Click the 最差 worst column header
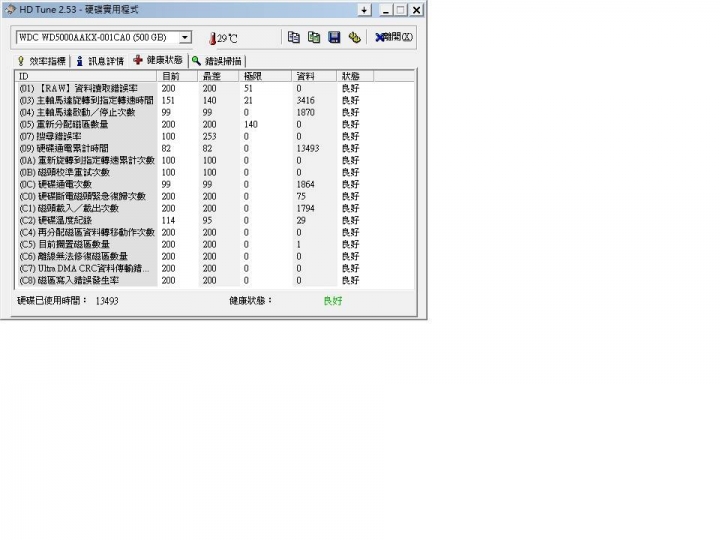 [x=219, y=76]
